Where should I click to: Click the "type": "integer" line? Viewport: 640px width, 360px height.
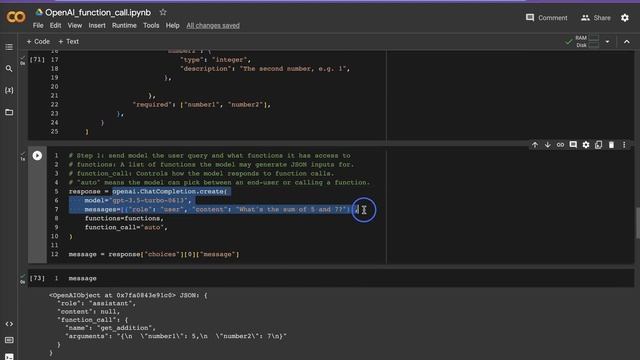216,60
